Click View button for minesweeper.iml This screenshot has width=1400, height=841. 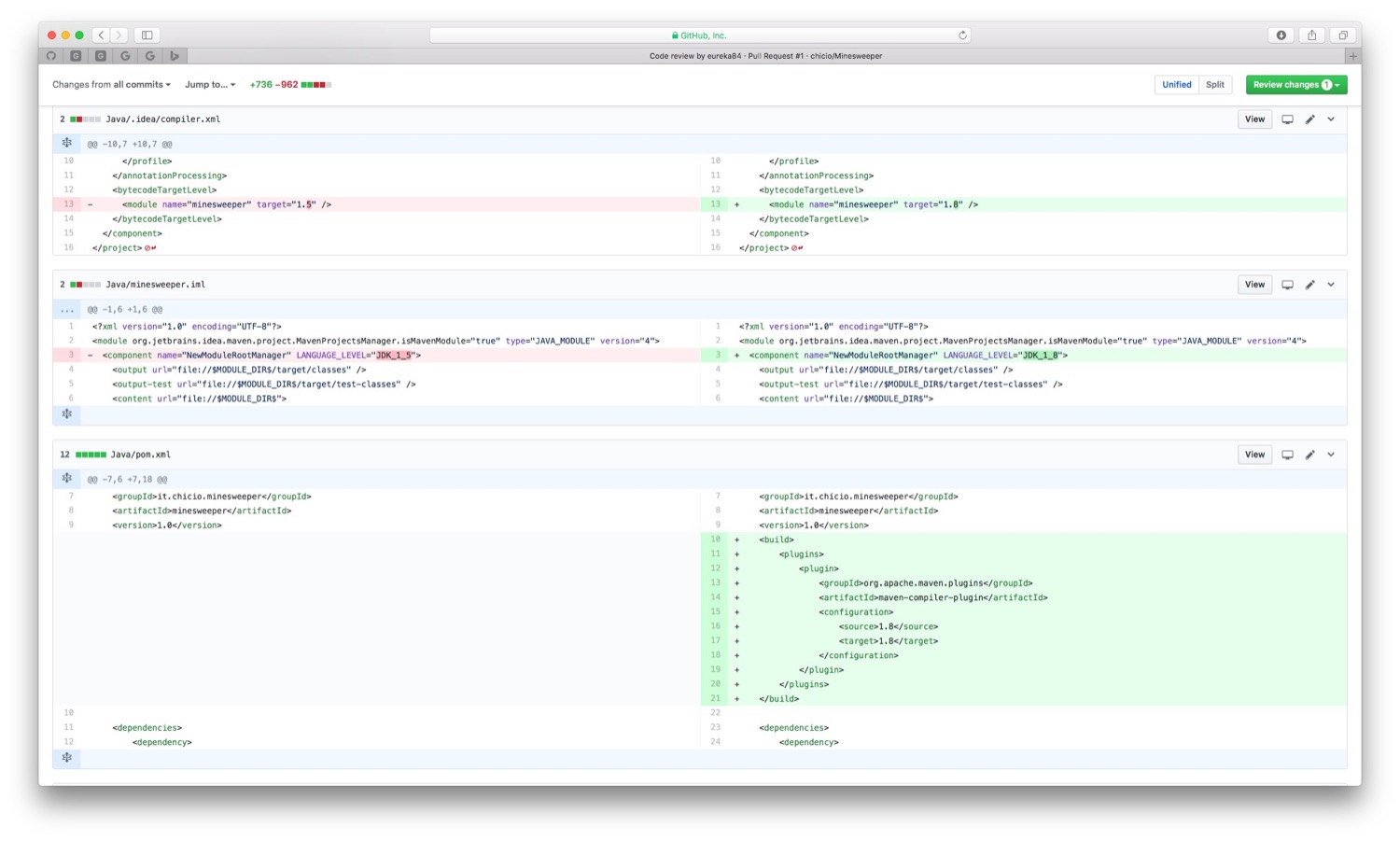[1254, 285]
